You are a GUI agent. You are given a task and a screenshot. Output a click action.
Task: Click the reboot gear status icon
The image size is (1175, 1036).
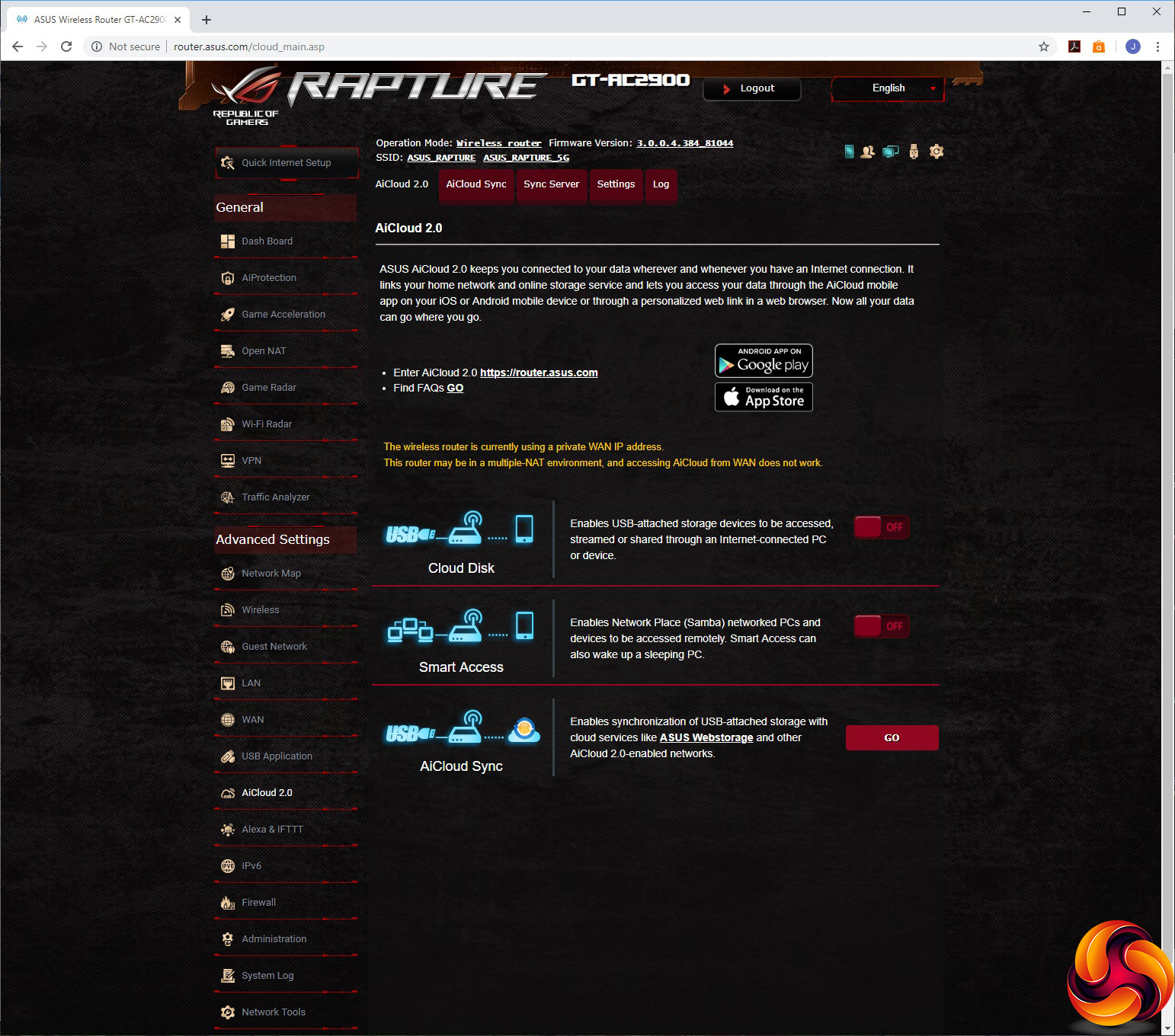[x=936, y=152]
